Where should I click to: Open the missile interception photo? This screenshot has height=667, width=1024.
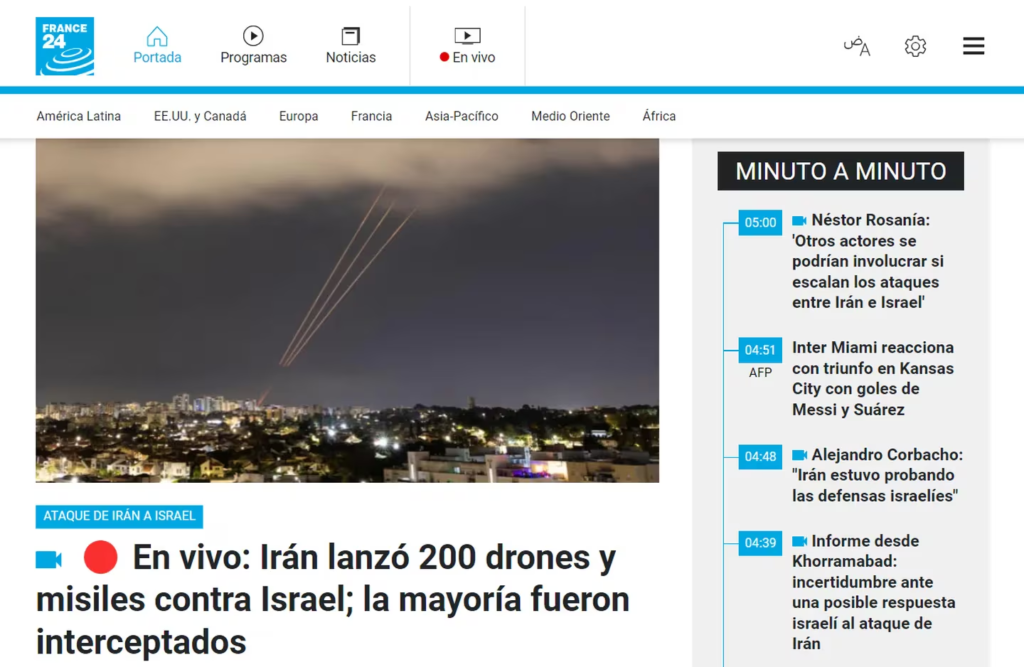(x=347, y=310)
